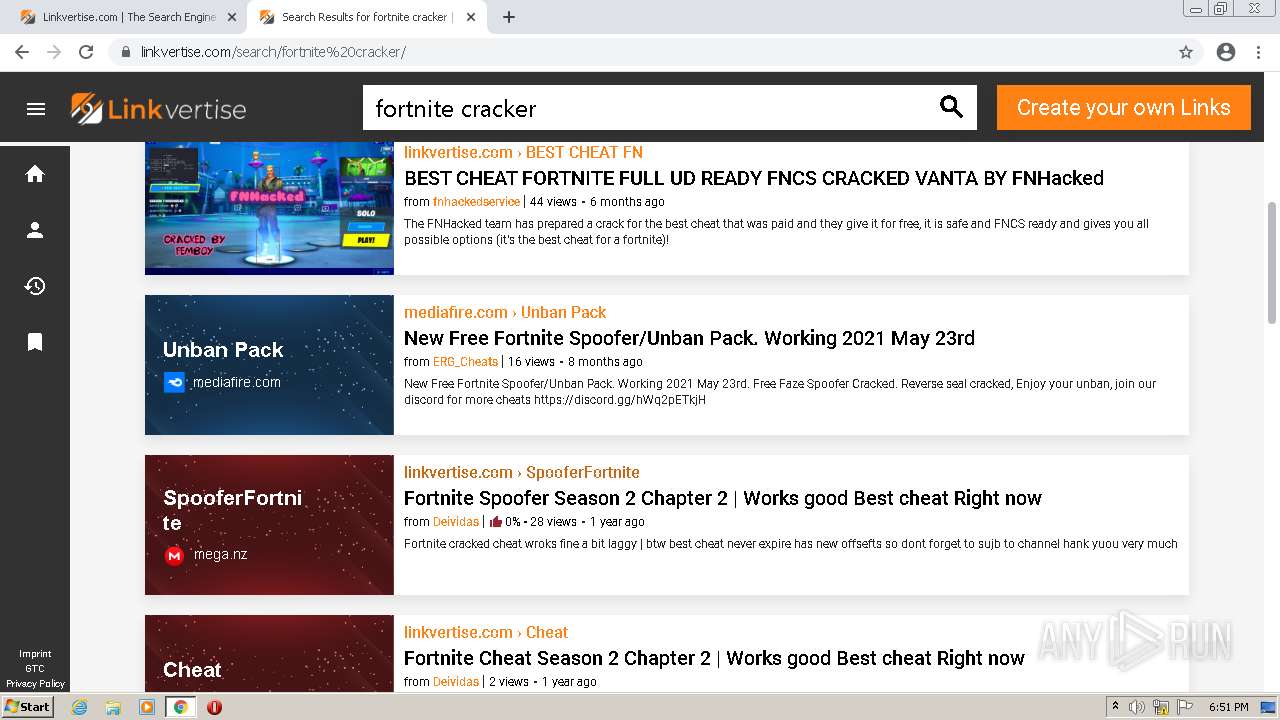Open BEST CHEAT FORTNITE FULL UD result title
Screen dimensions: 1280x720
754,178
